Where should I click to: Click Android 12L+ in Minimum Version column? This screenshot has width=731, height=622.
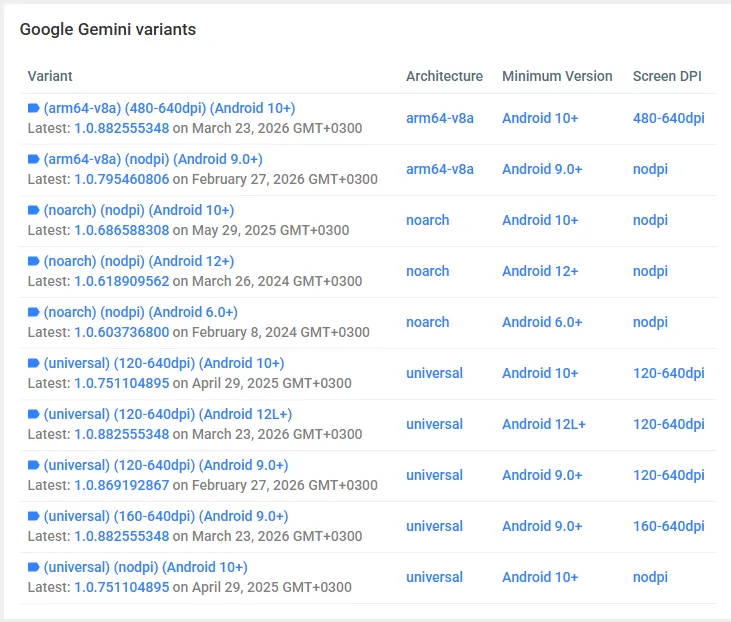click(x=544, y=424)
